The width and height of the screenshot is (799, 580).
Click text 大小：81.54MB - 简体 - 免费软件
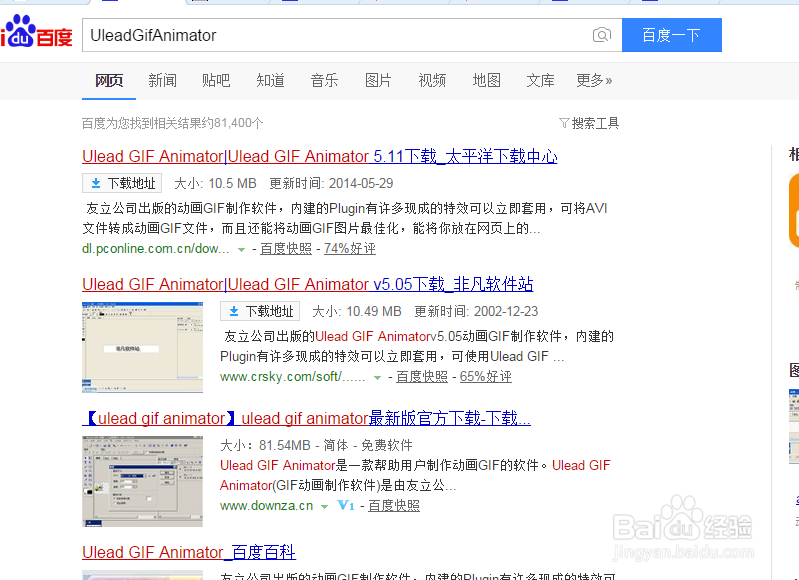[x=316, y=445]
